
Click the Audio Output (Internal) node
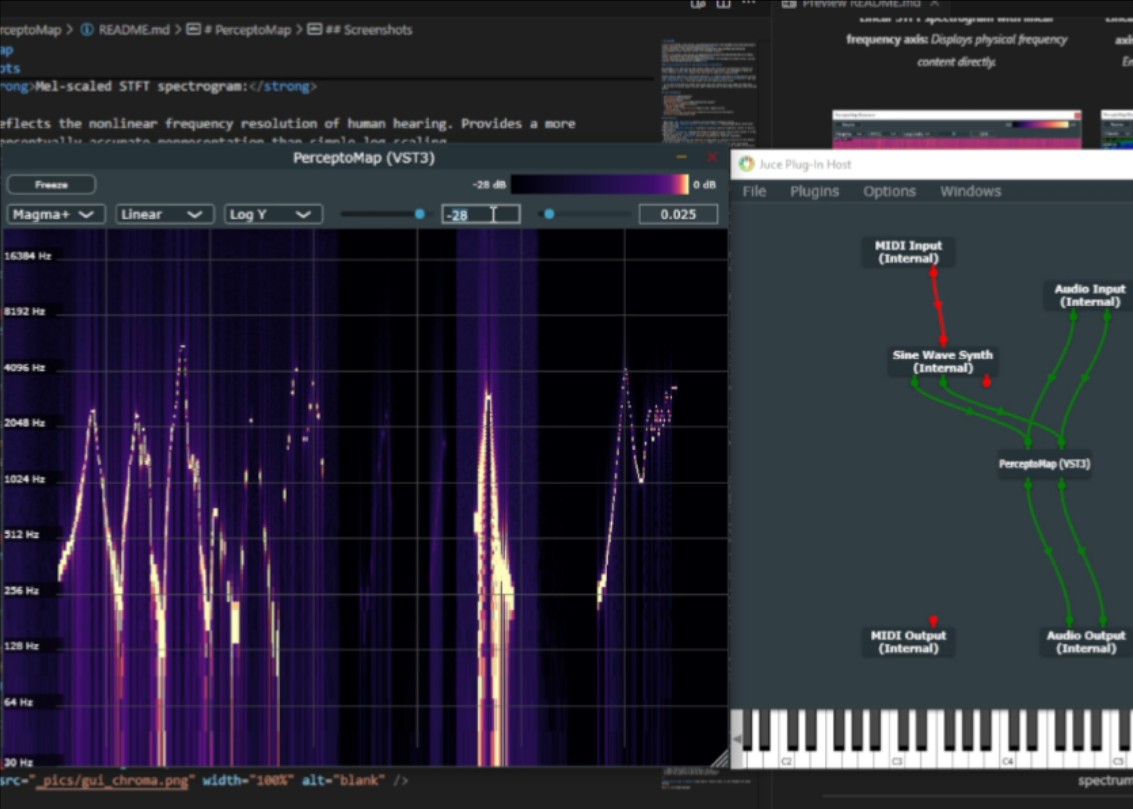click(x=1085, y=642)
